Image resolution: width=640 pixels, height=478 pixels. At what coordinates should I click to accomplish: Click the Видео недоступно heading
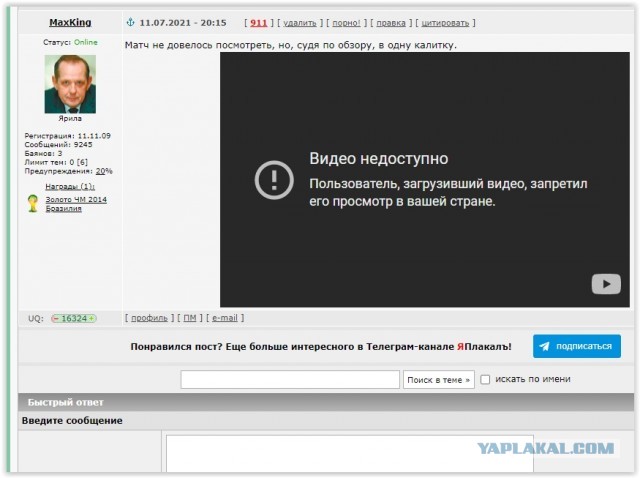pos(378,158)
